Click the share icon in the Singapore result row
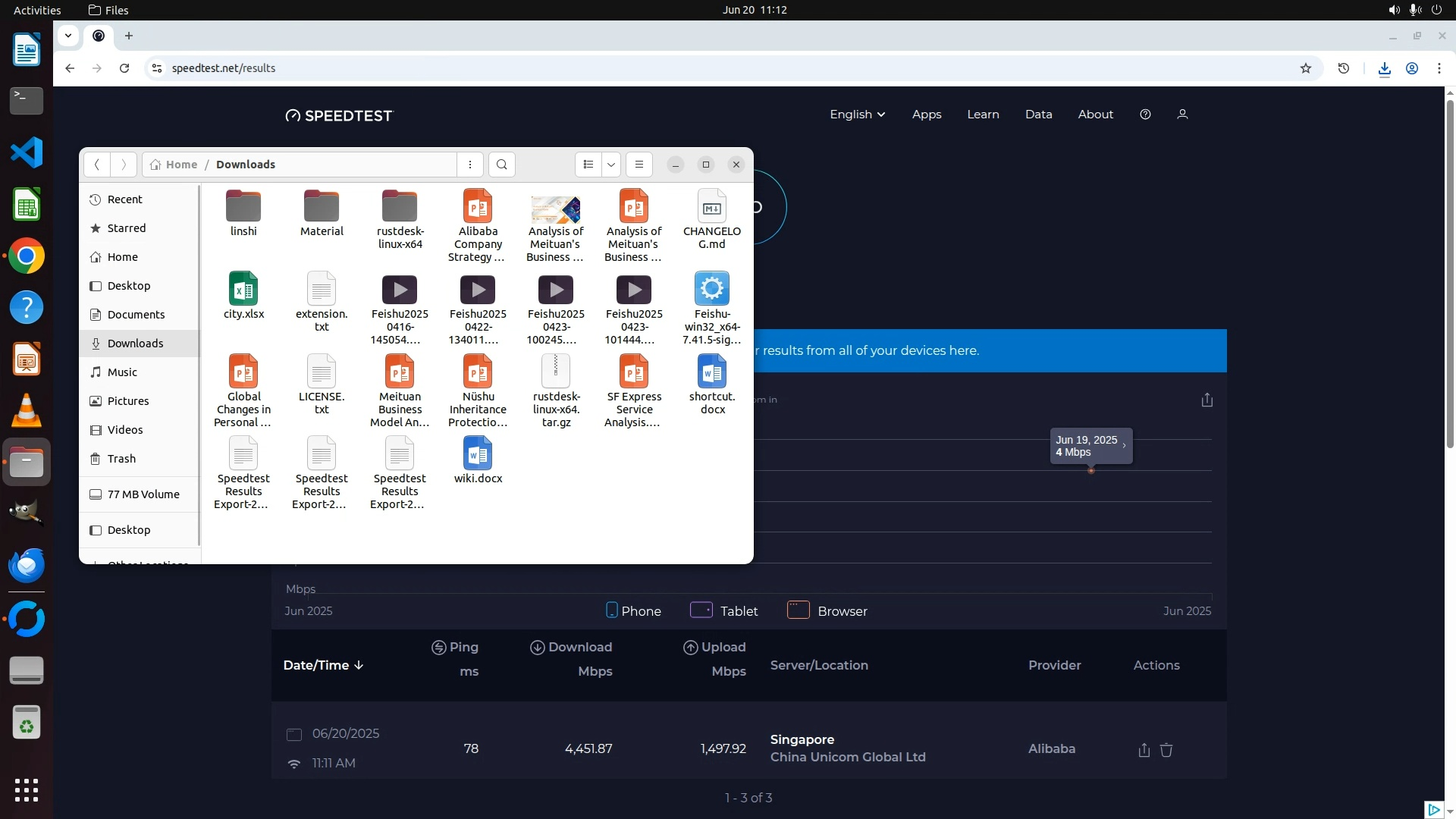Image resolution: width=1456 pixels, height=819 pixels. tap(1144, 750)
